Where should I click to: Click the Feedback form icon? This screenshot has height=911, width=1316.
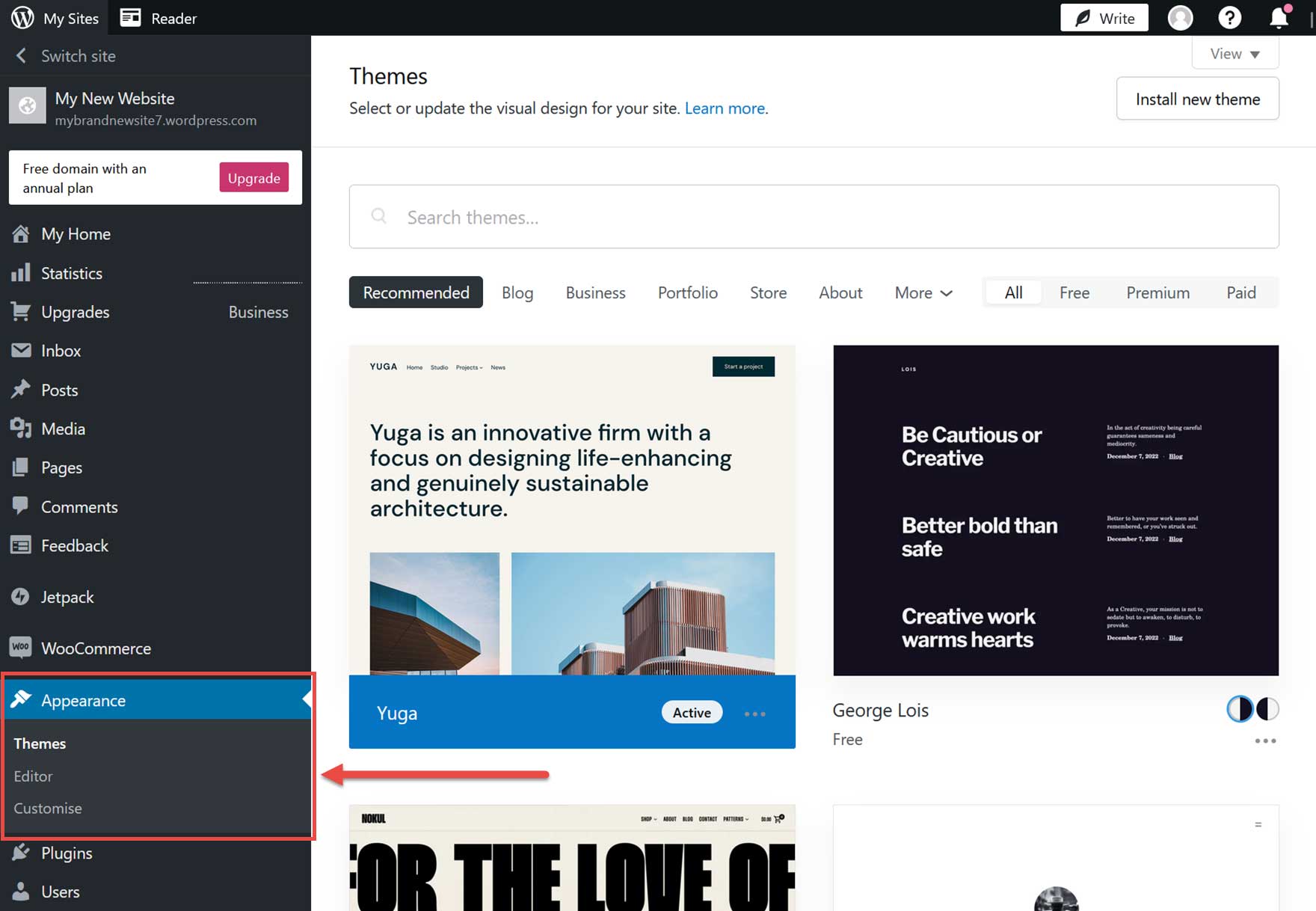tap(21, 545)
